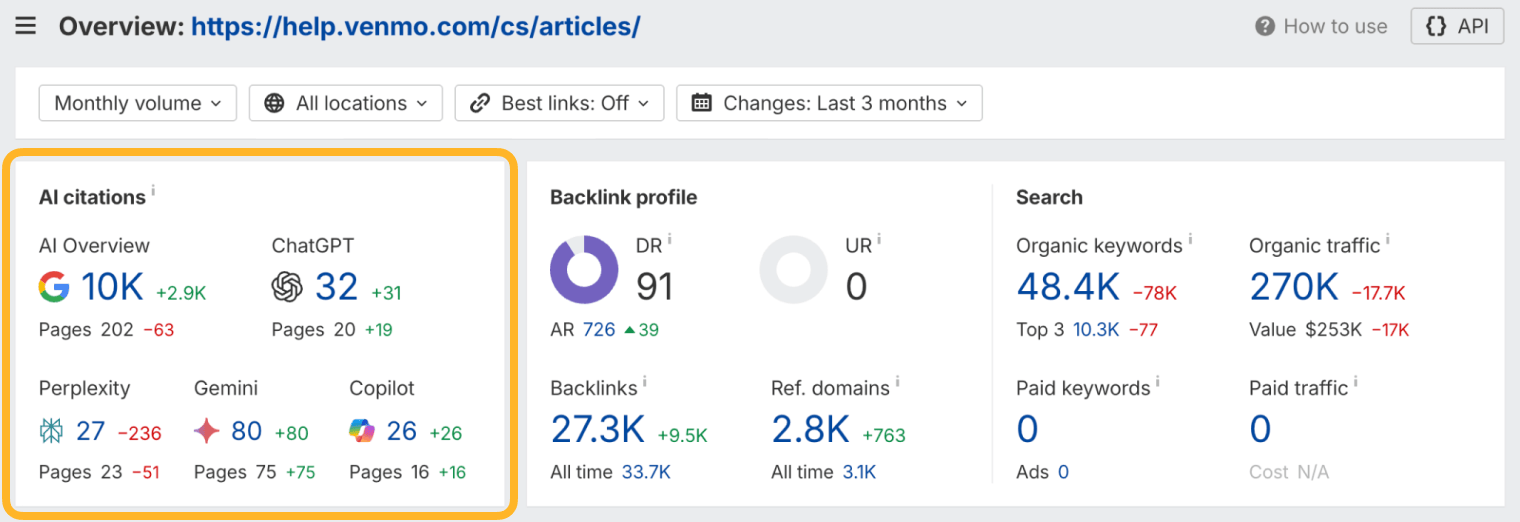Screen dimensions: 1520x522
Task: Click the API button
Action: 1457,27
